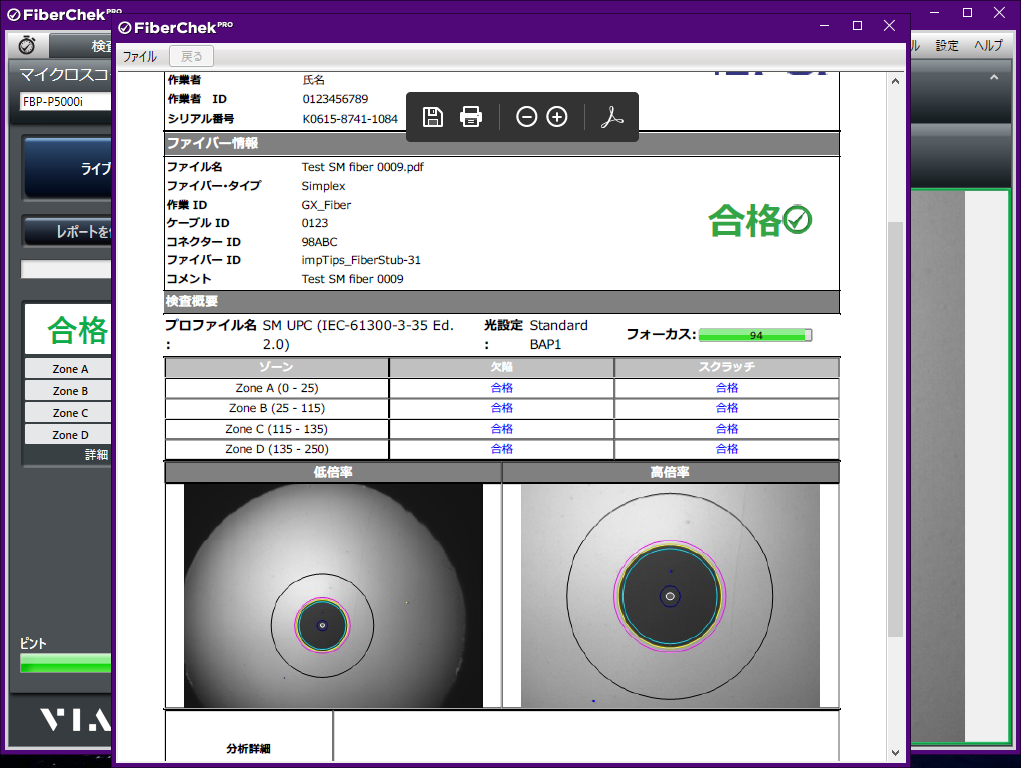Click the ゾーン column header
This screenshot has width=1021, height=768.
point(277,367)
